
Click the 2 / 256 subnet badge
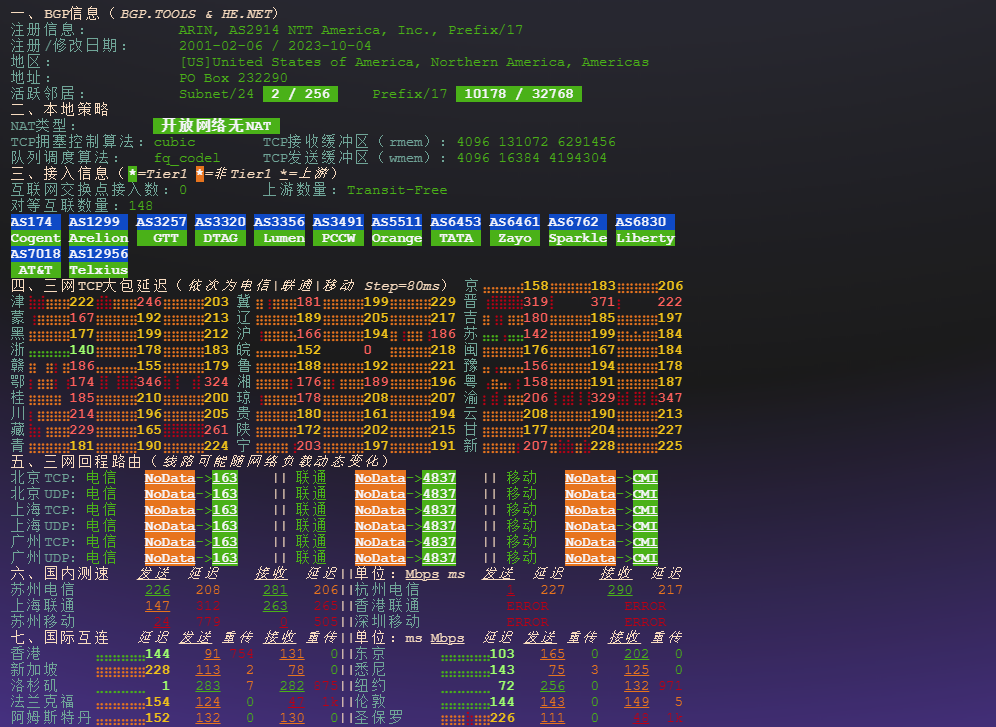(296, 94)
